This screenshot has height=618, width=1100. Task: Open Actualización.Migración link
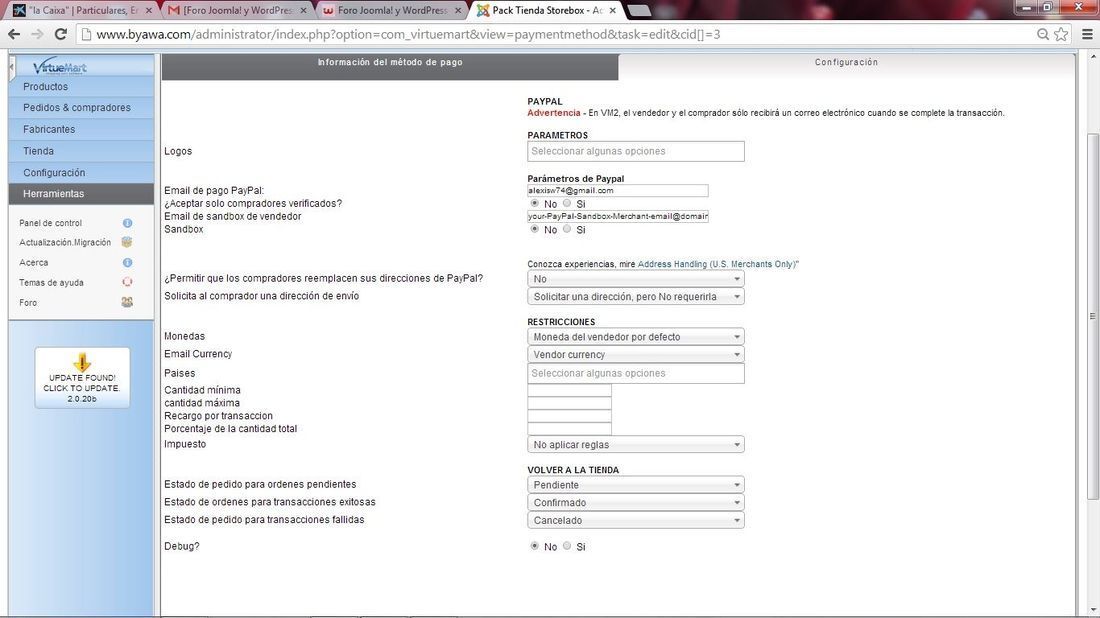[x=65, y=242]
